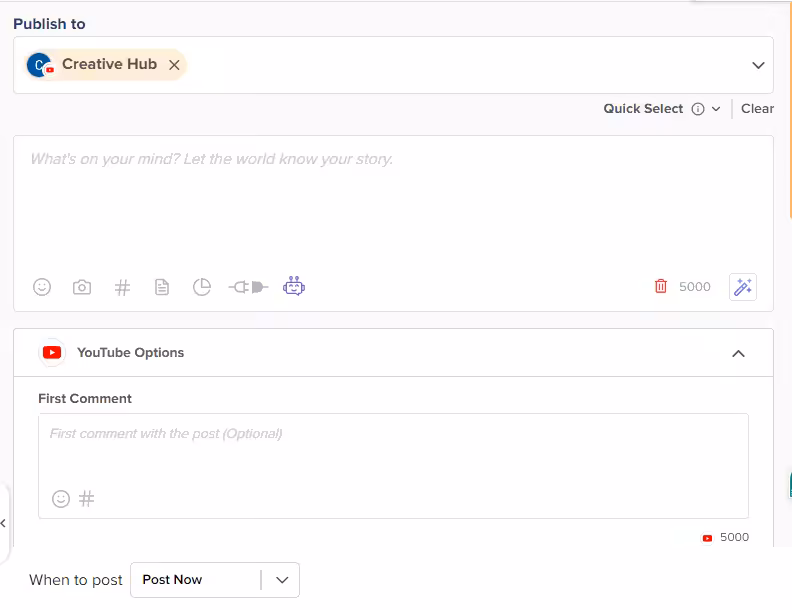Screen dimensions: 792x610
Task: Click the Clear link
Action: pyautogui.click(x=757, y=109)
